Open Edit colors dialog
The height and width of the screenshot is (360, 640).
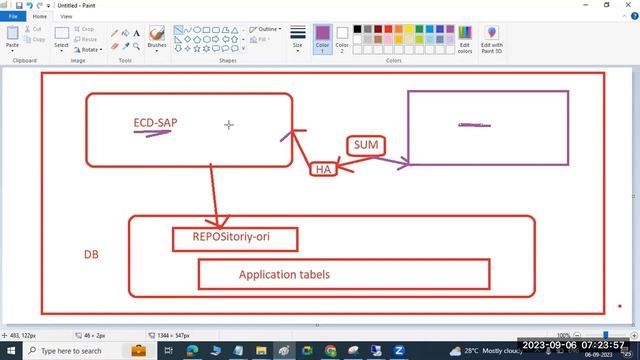tap(465, 40)
